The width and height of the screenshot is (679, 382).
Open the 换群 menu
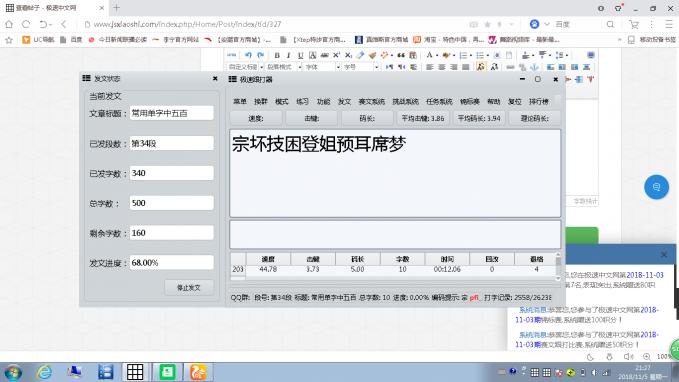[260, 101]
